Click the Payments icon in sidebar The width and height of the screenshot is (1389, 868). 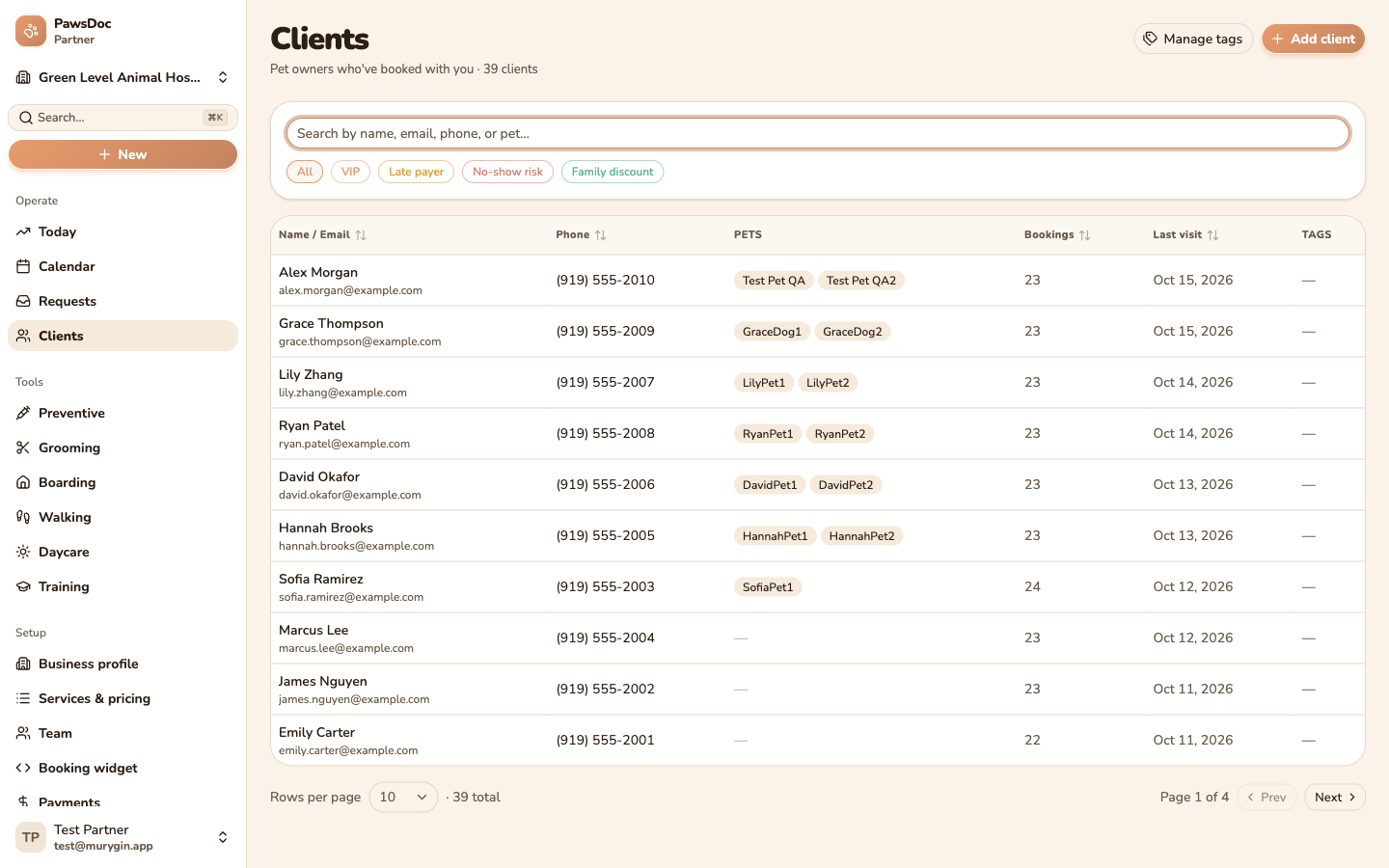click(23, 801)
